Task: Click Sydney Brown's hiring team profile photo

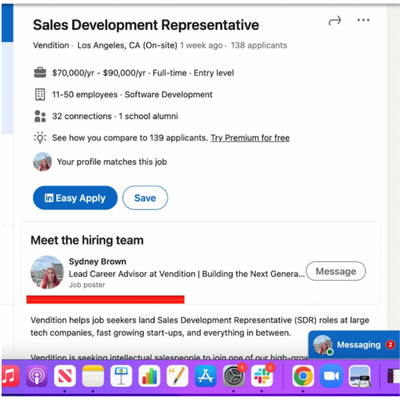Action: point(47,272)
